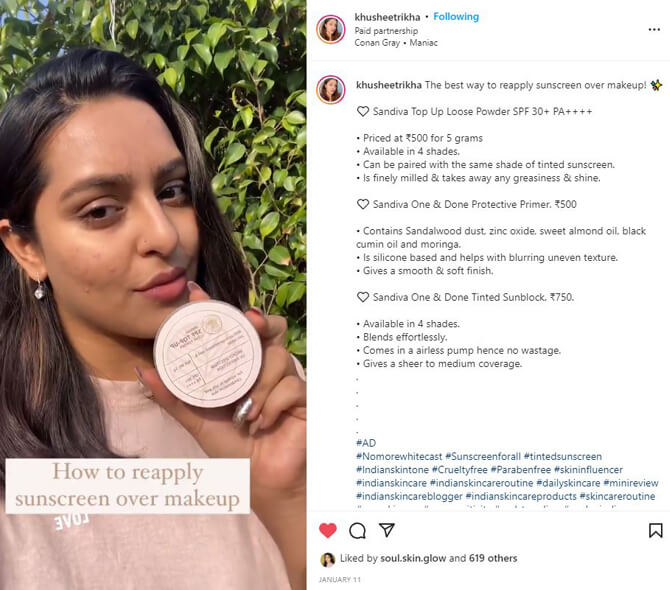Open khusheetrikha username in post header
Viewport: 670px width, 590px height.
pos(387,17)
